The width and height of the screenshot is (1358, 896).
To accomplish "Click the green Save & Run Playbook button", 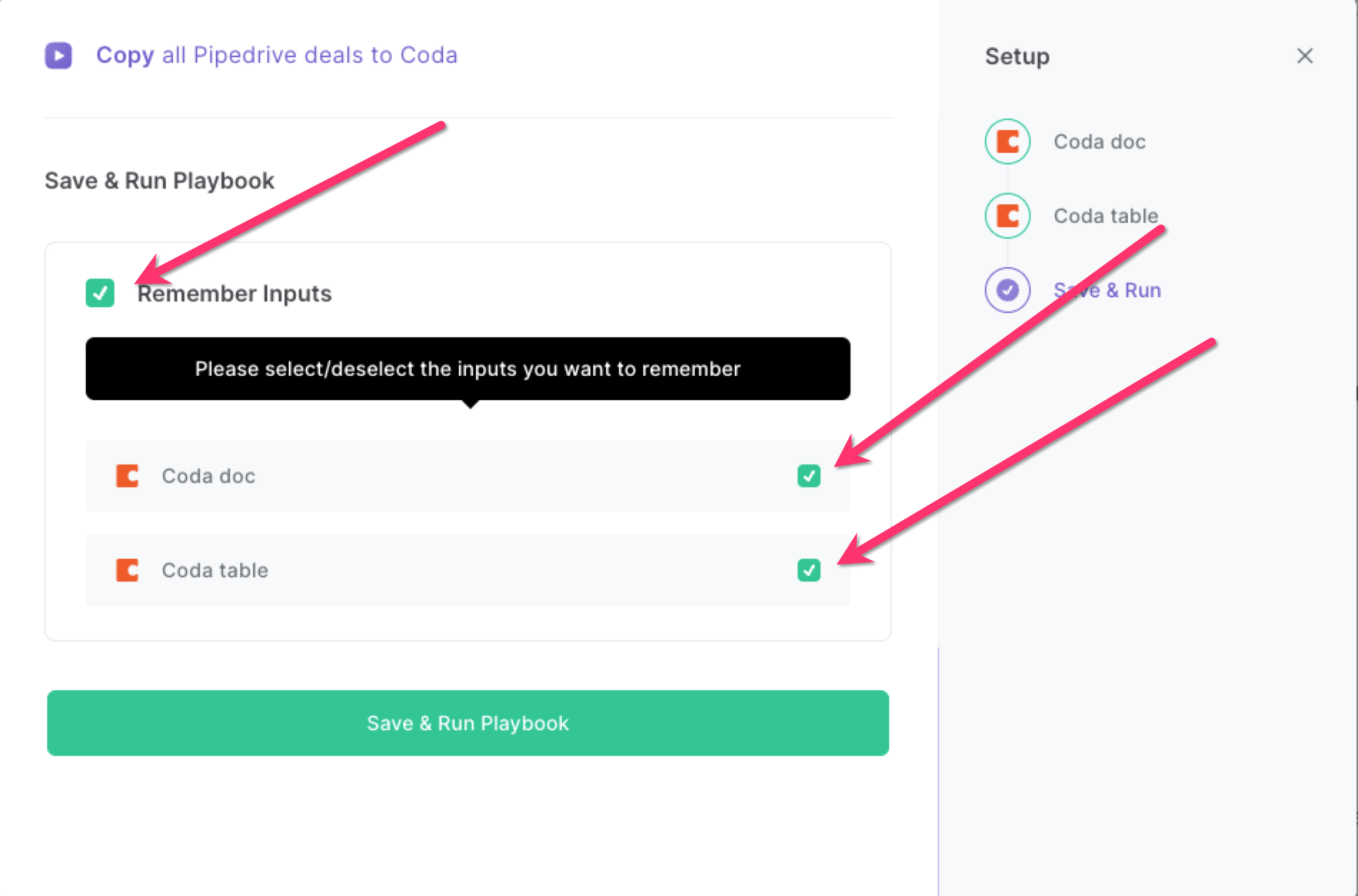I will (x=468, y=723).
